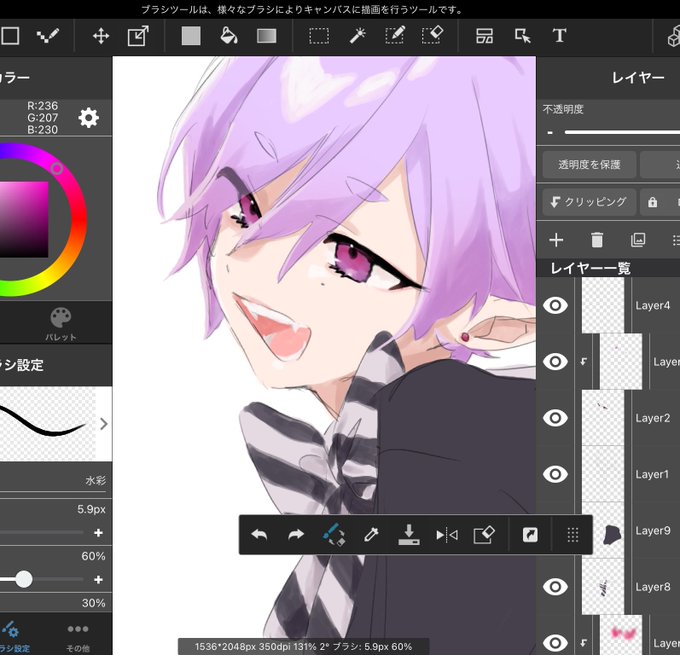Viewport: 680px width, 655px height.
Task: Open color settings gear
Action: pyautogui.click(x=88, y=118)
